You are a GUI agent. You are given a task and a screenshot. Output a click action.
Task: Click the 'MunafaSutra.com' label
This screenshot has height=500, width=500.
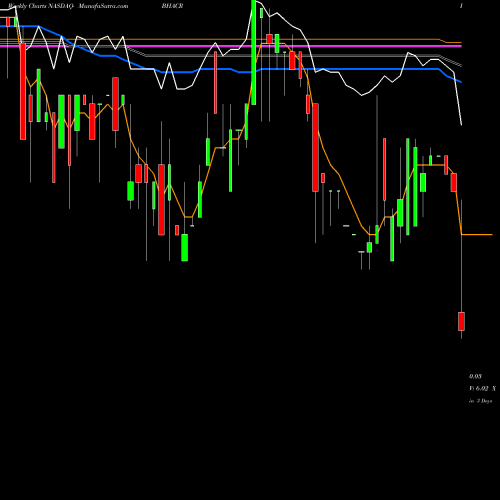click(103, 6)
